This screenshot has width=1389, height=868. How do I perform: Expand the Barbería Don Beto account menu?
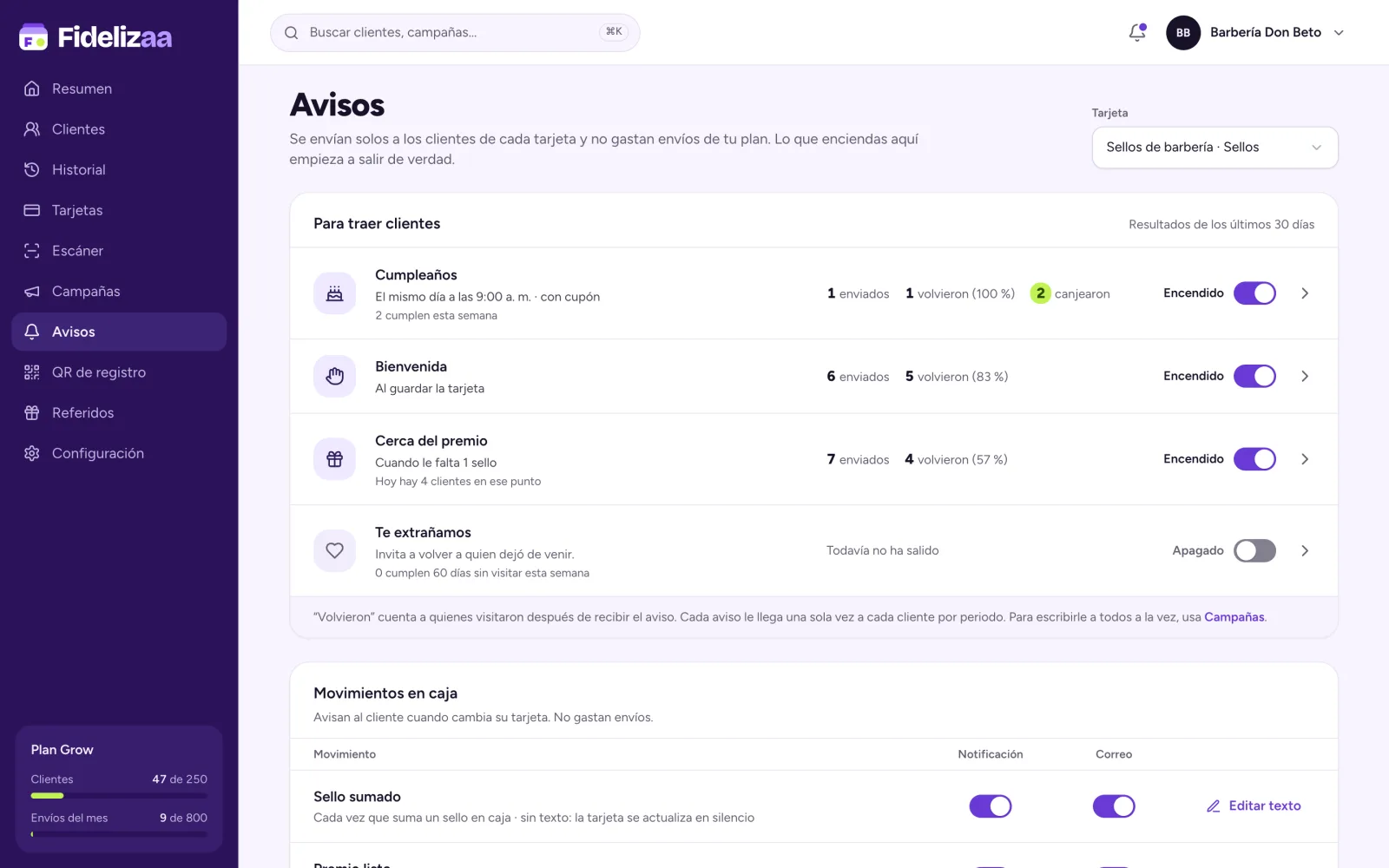click(1255, 33)
